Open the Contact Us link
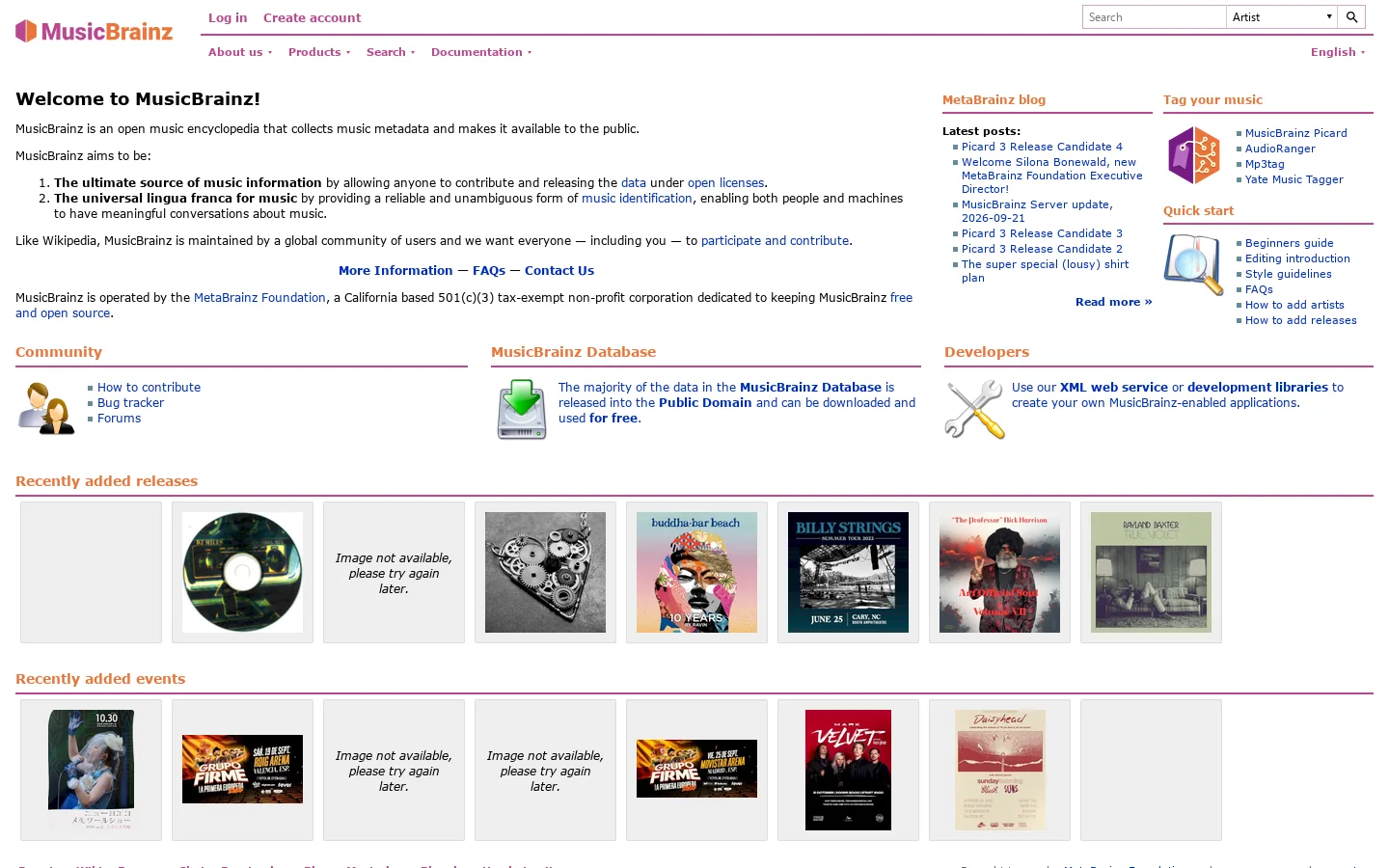The height and width of the screenshot is (868, 1389). (x=559, y=271)
